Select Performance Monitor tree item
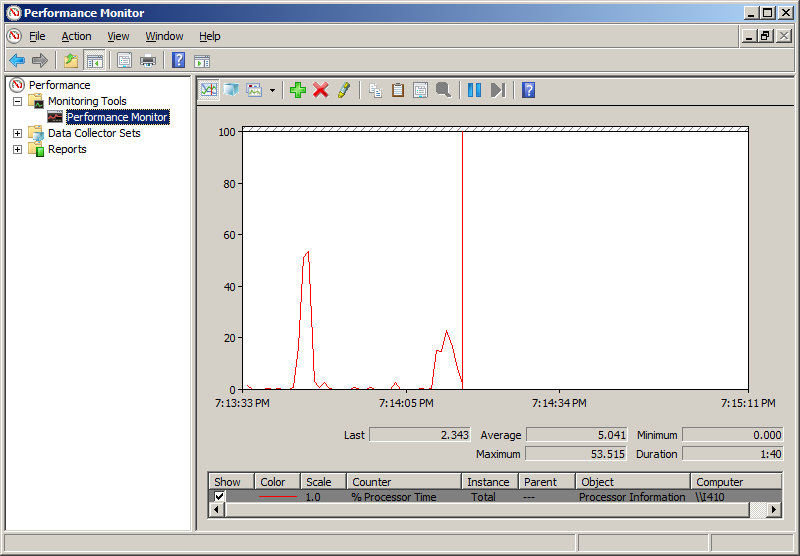The height and width of the screenshot is (556, 800). click(x=117, y=117)
